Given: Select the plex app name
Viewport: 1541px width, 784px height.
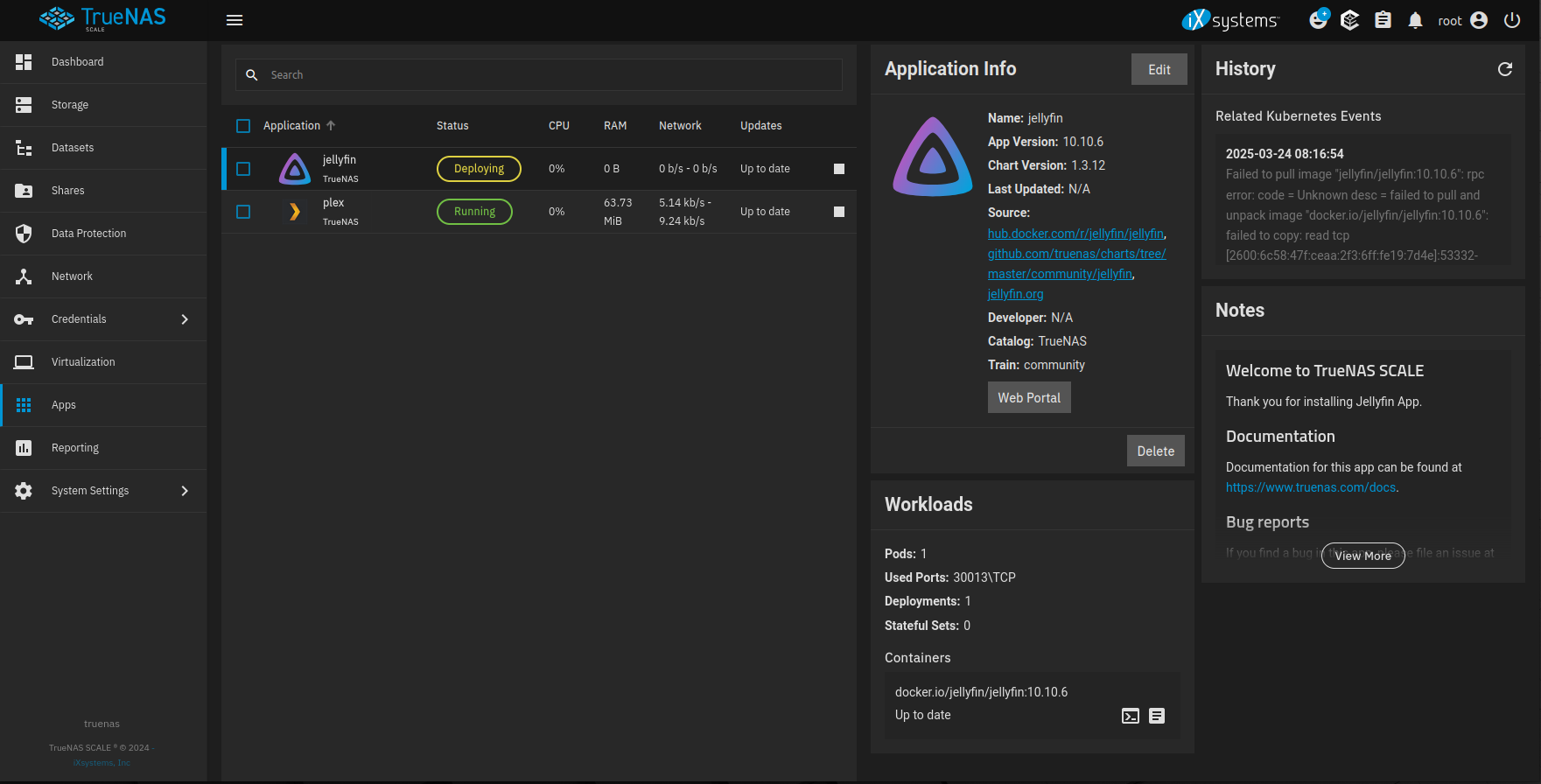Looking at the screenshot, I should pyautogui.click(x=333, y=203).
